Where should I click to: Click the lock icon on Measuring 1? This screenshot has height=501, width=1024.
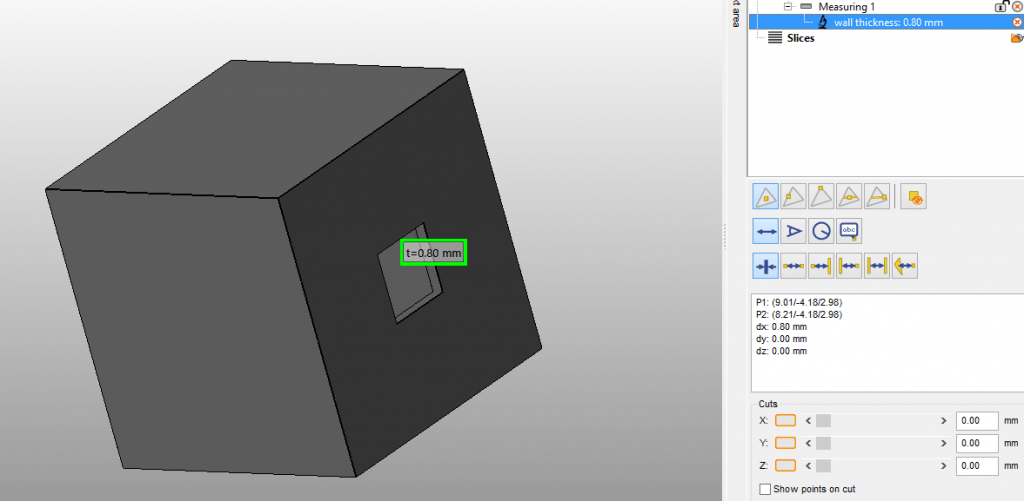coord(1000,6)
